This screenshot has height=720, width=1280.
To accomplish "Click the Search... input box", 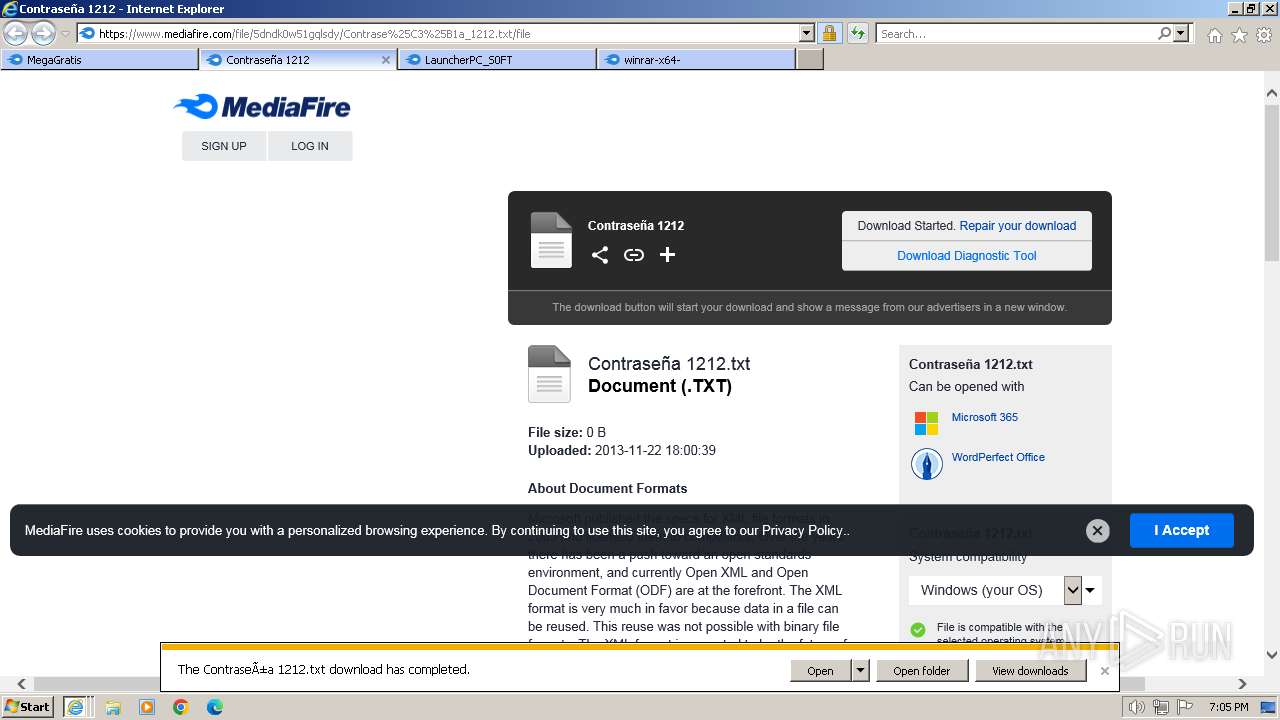I will point(1015,33).
